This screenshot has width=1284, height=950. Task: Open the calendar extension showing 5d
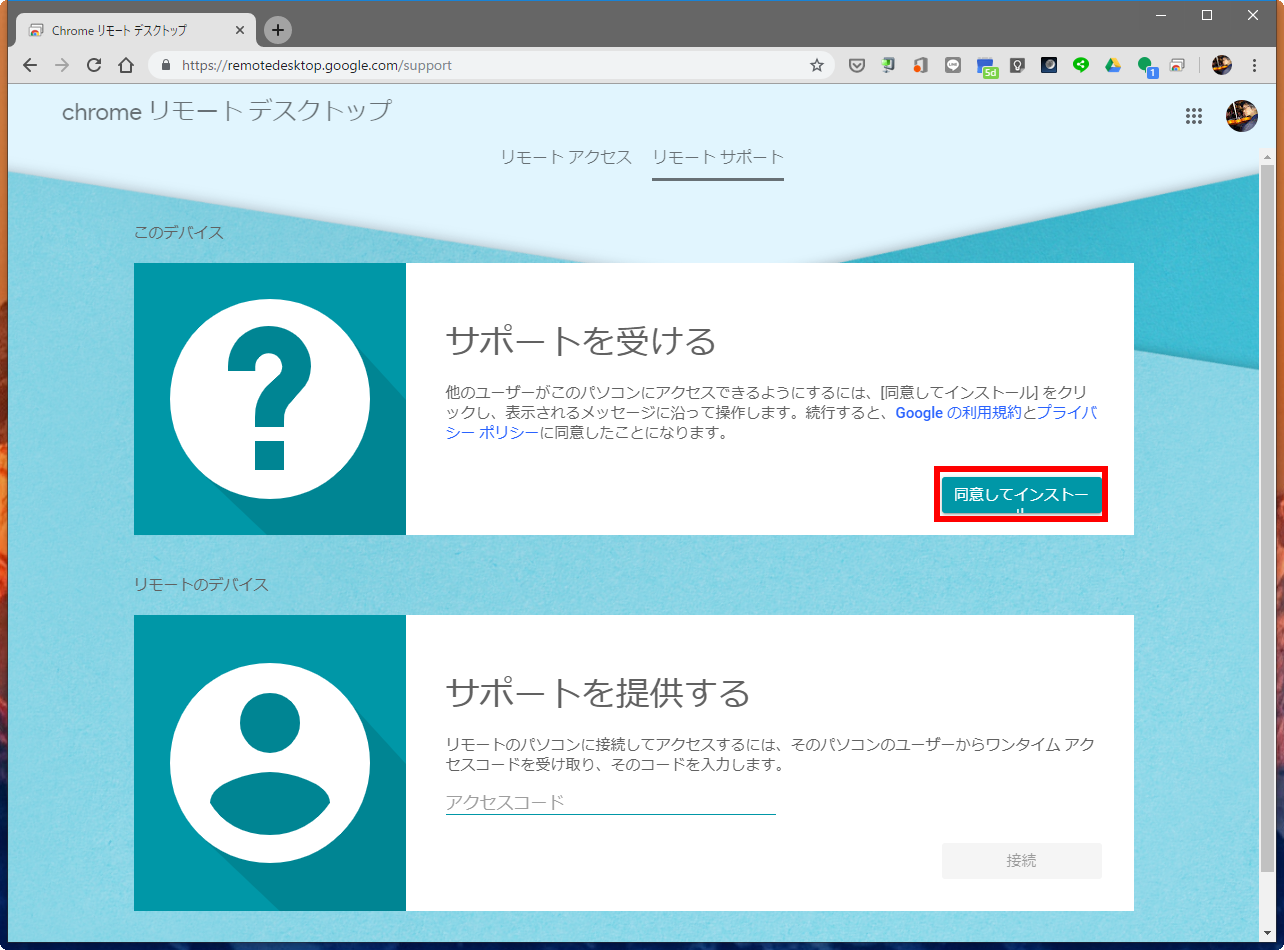pyautogui.click(x=986, y=67)
